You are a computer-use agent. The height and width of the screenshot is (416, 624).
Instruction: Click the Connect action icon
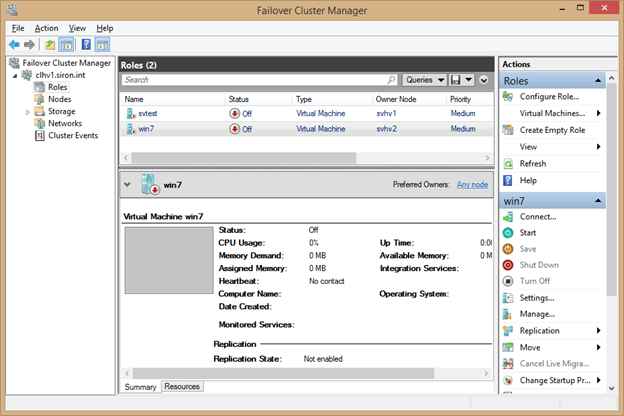(508, 216)
